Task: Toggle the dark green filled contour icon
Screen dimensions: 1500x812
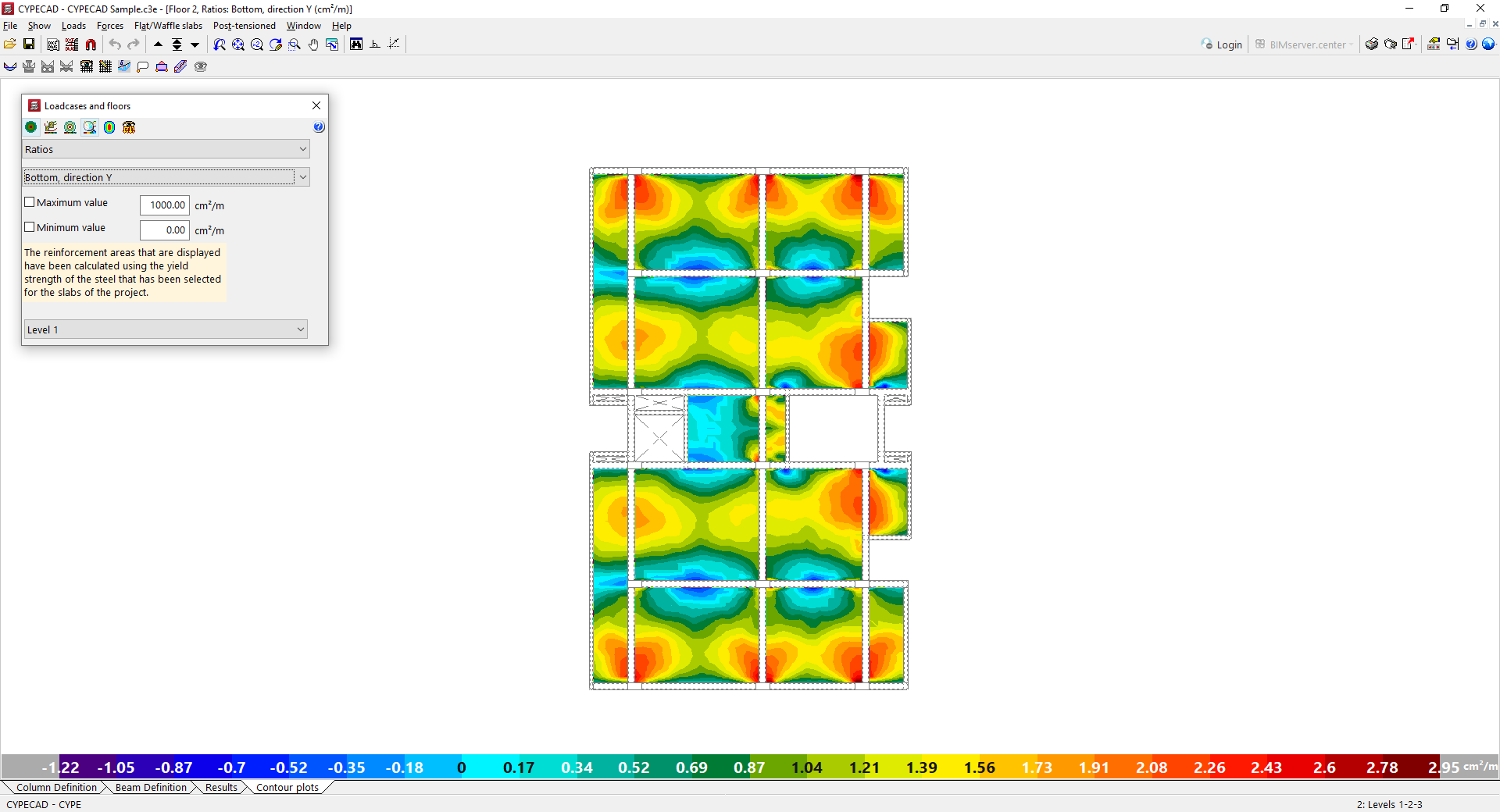Action: coord(31,127)
